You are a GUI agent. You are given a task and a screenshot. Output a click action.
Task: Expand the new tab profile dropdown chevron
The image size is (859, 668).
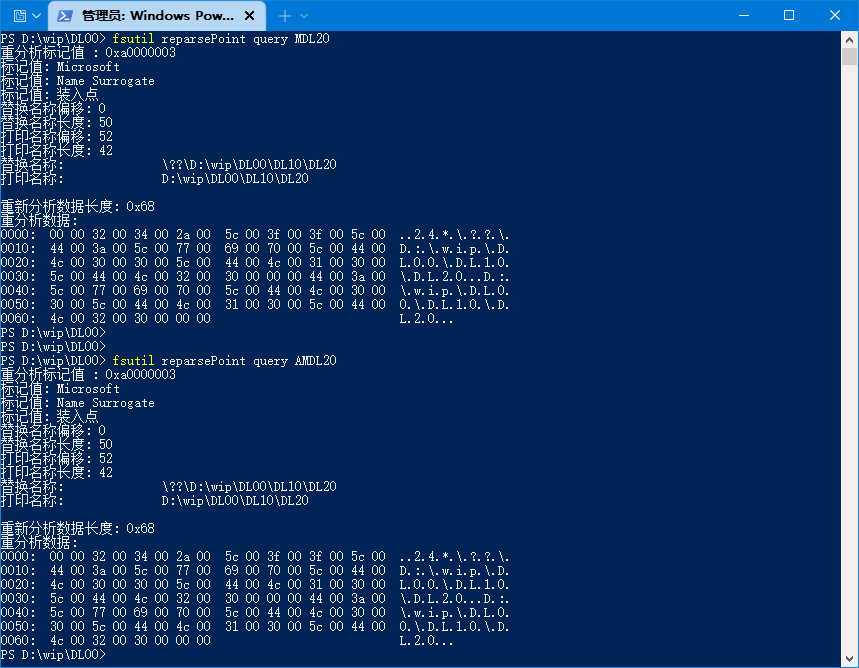point(304,16)
